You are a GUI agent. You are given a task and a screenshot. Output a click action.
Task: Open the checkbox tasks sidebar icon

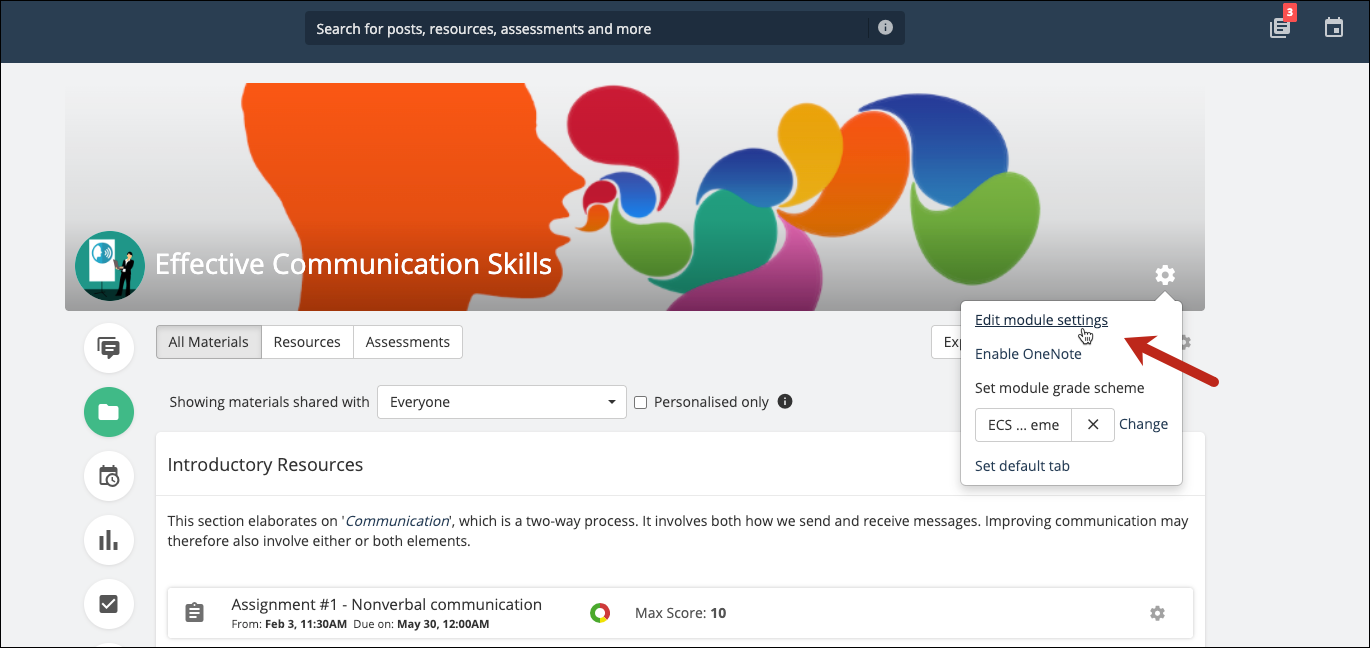109,604
